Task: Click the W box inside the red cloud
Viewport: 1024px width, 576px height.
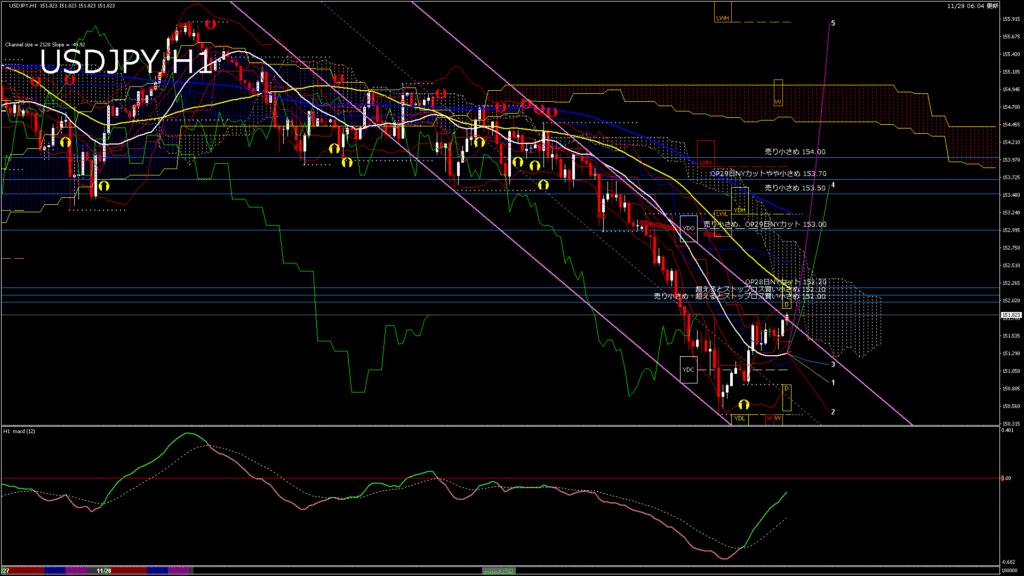Action: (778, 93)
